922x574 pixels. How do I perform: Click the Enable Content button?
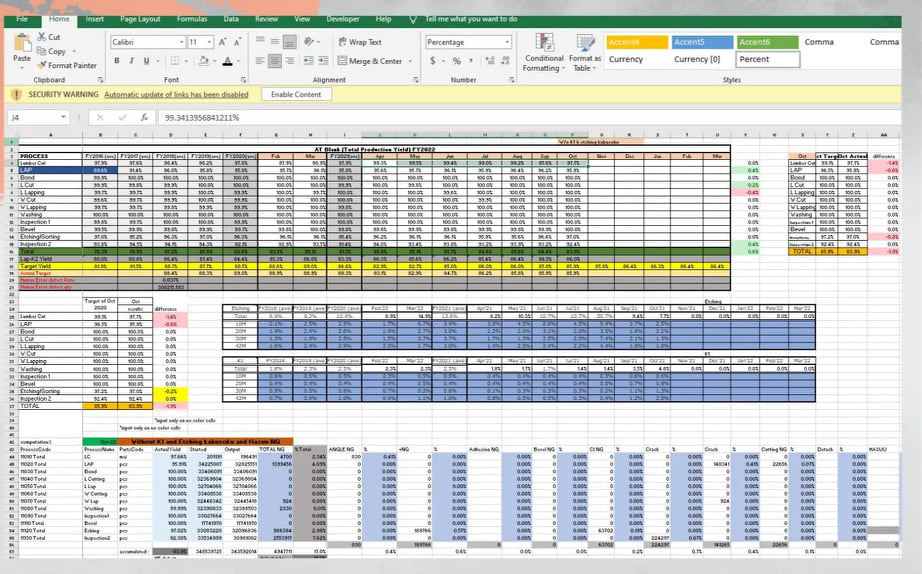tap(296, 94)
